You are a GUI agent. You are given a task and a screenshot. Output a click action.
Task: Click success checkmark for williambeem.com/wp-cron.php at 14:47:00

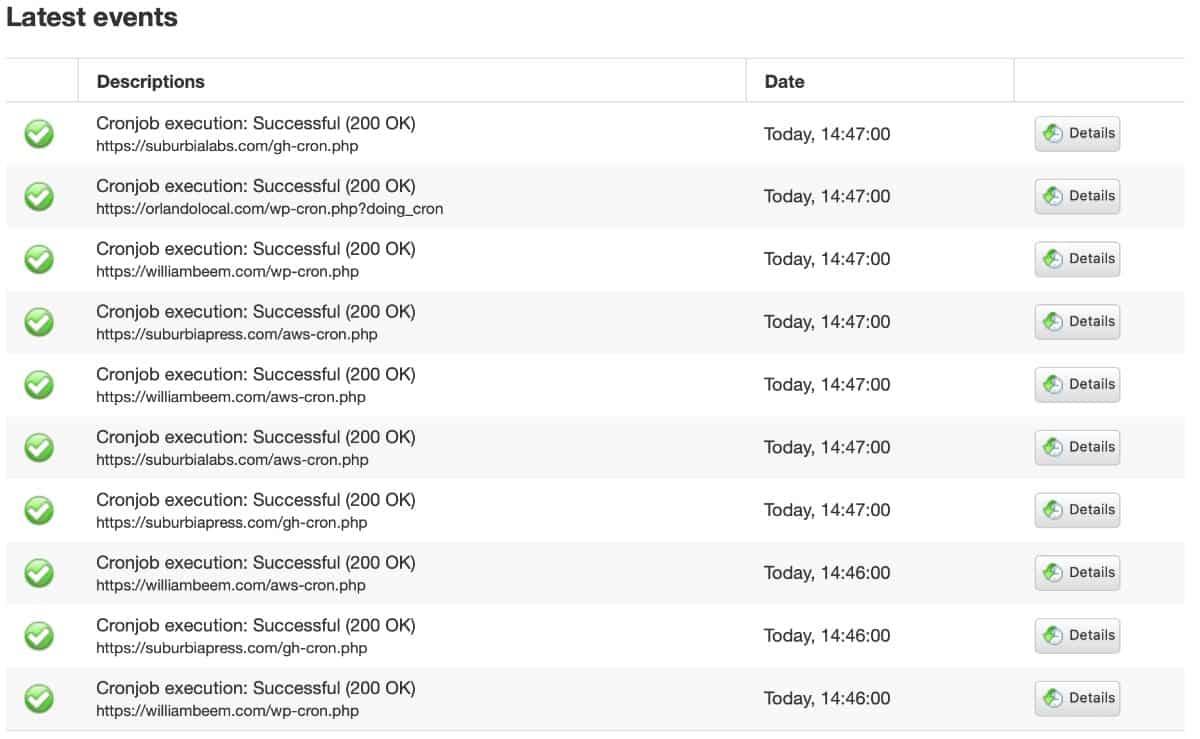39,260
